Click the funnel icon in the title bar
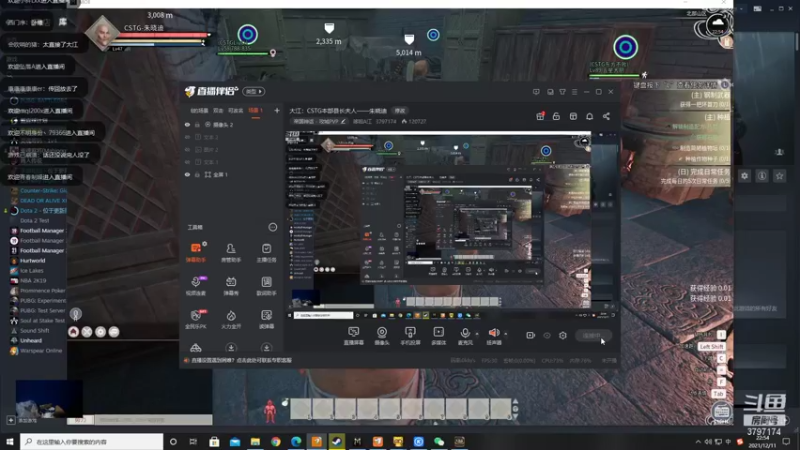 [x=562, y=92]
